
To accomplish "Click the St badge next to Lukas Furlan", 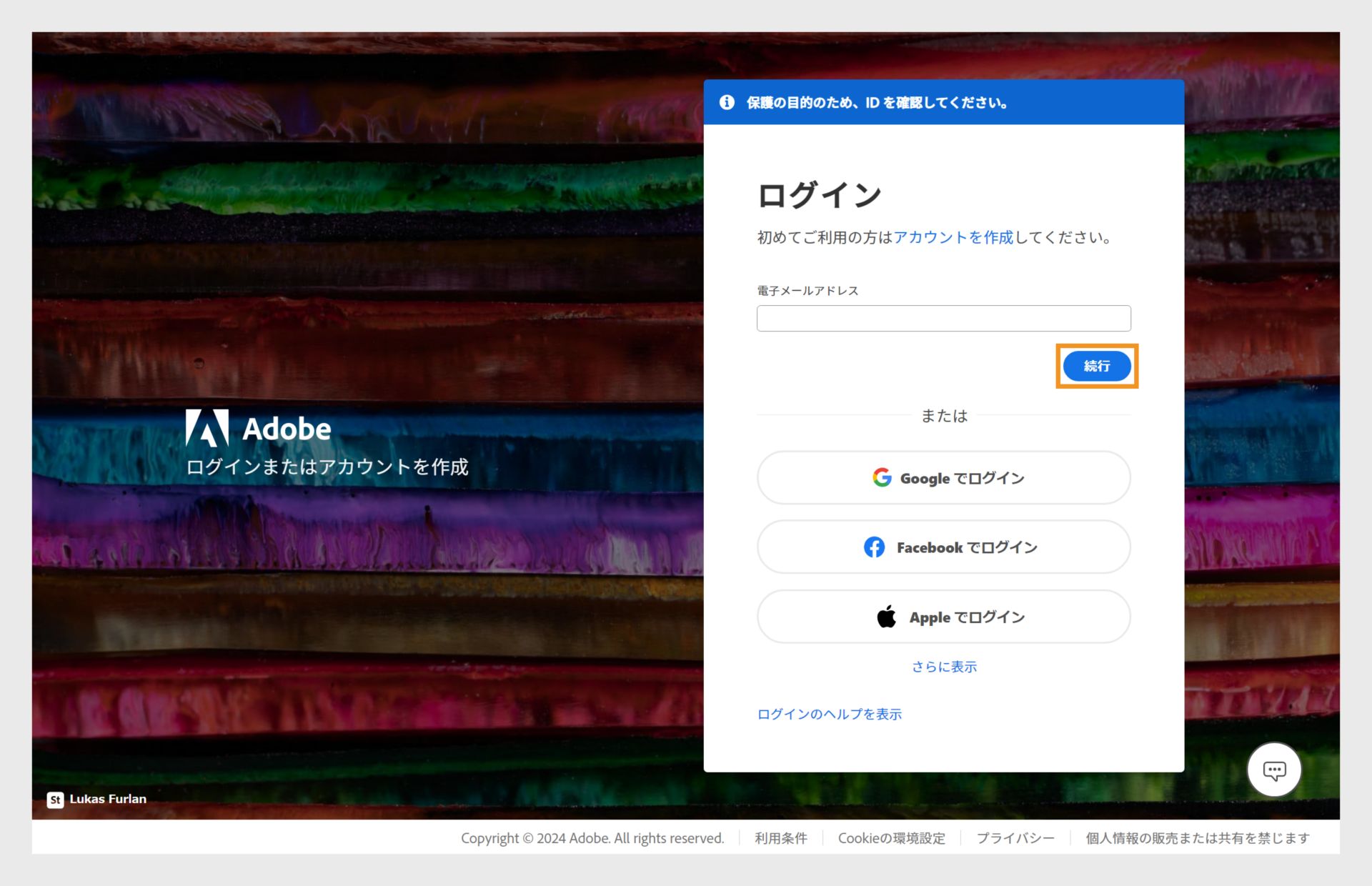I will 55,799.
